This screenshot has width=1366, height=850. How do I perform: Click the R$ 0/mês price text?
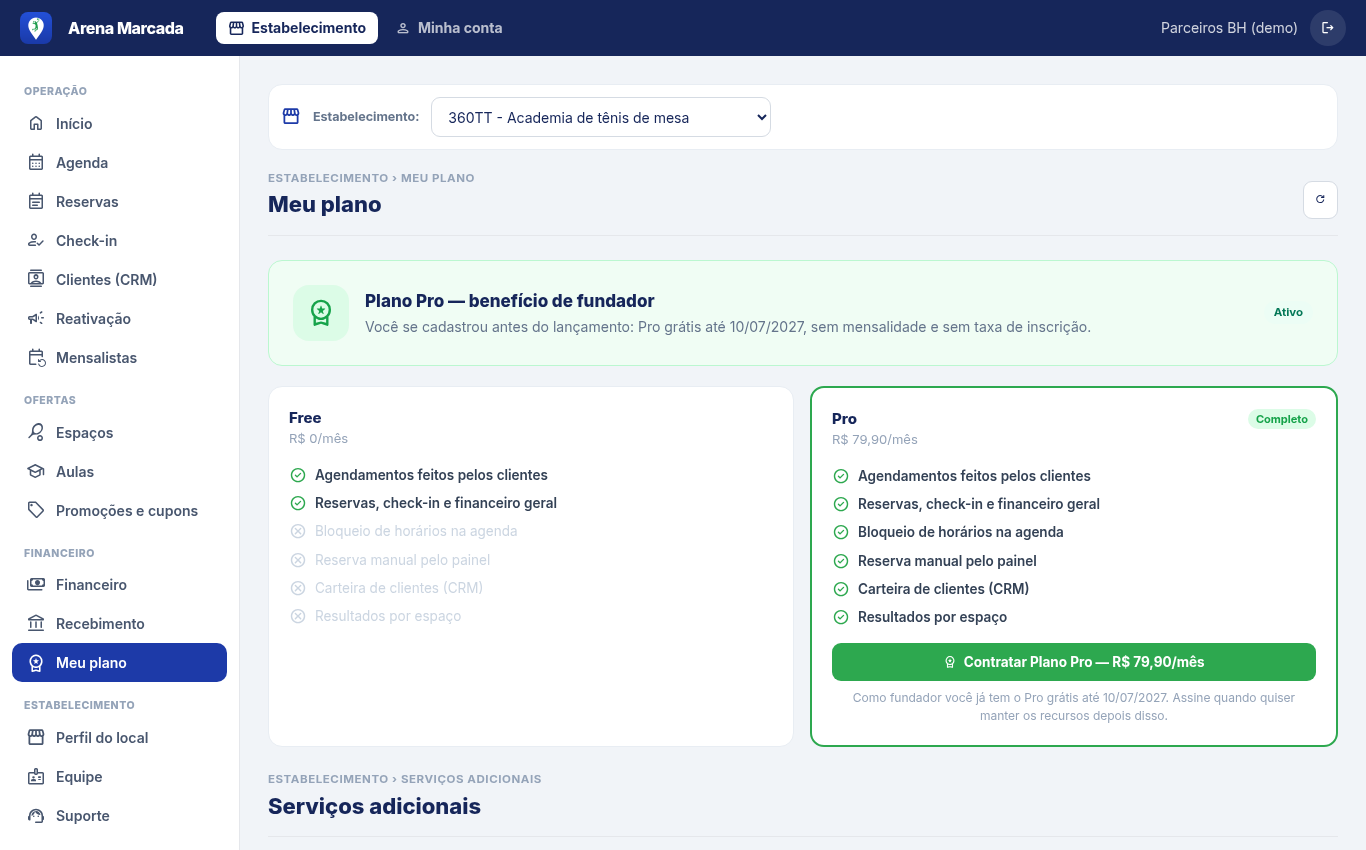[318, 439]
